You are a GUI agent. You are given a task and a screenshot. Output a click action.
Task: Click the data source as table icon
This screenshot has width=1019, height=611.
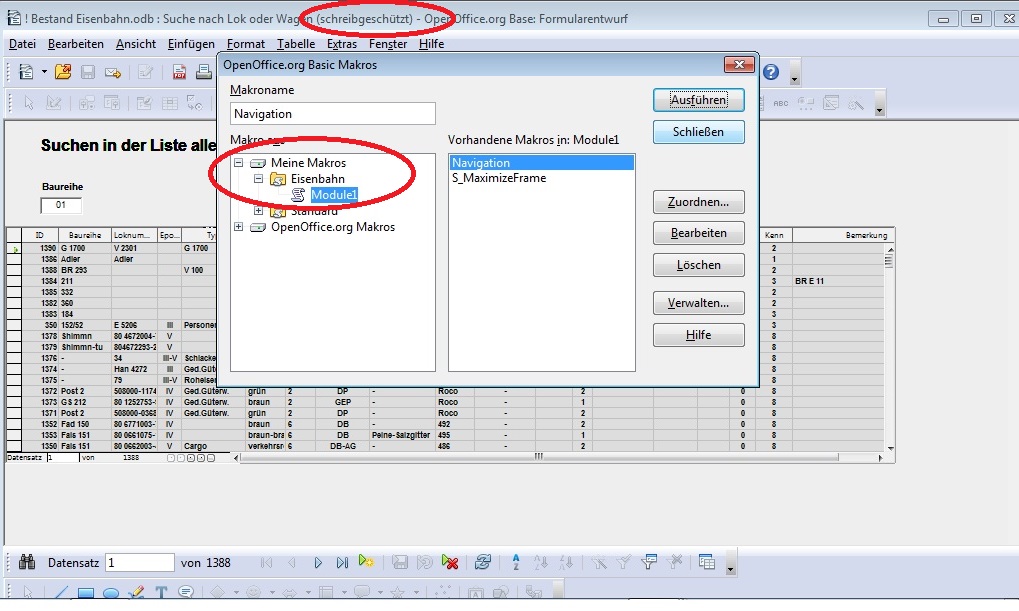point(707,562)
